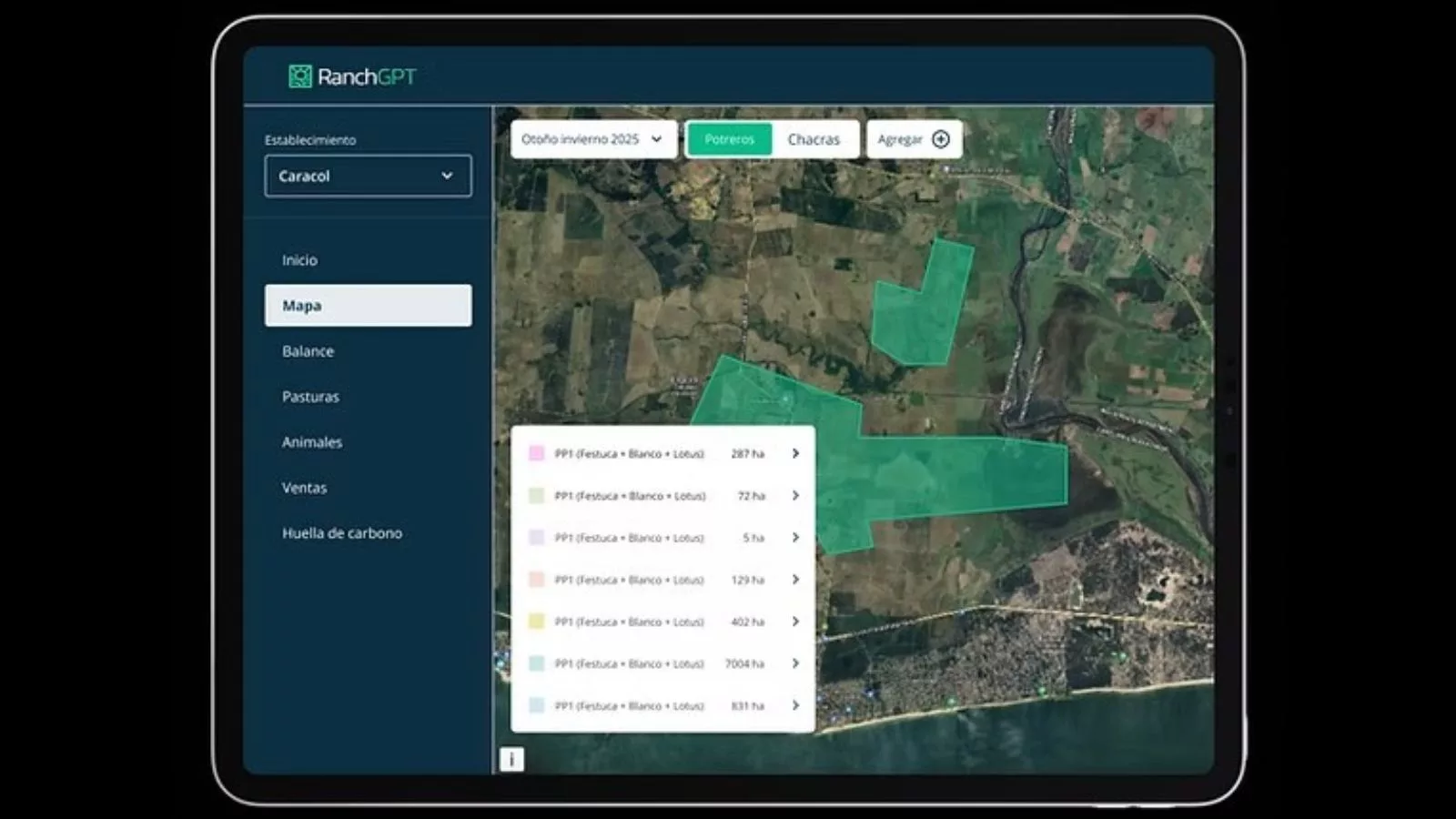The height and width of the screenshot is (819, 1456).
Task: Open the 72 ha pasture row arrow
Action: click(795, 496)
